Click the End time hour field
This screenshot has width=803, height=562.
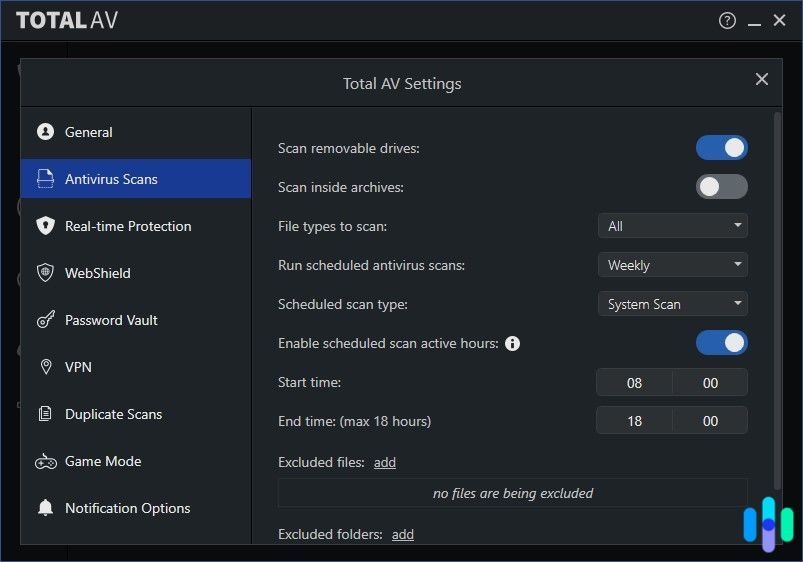[634, 421]
